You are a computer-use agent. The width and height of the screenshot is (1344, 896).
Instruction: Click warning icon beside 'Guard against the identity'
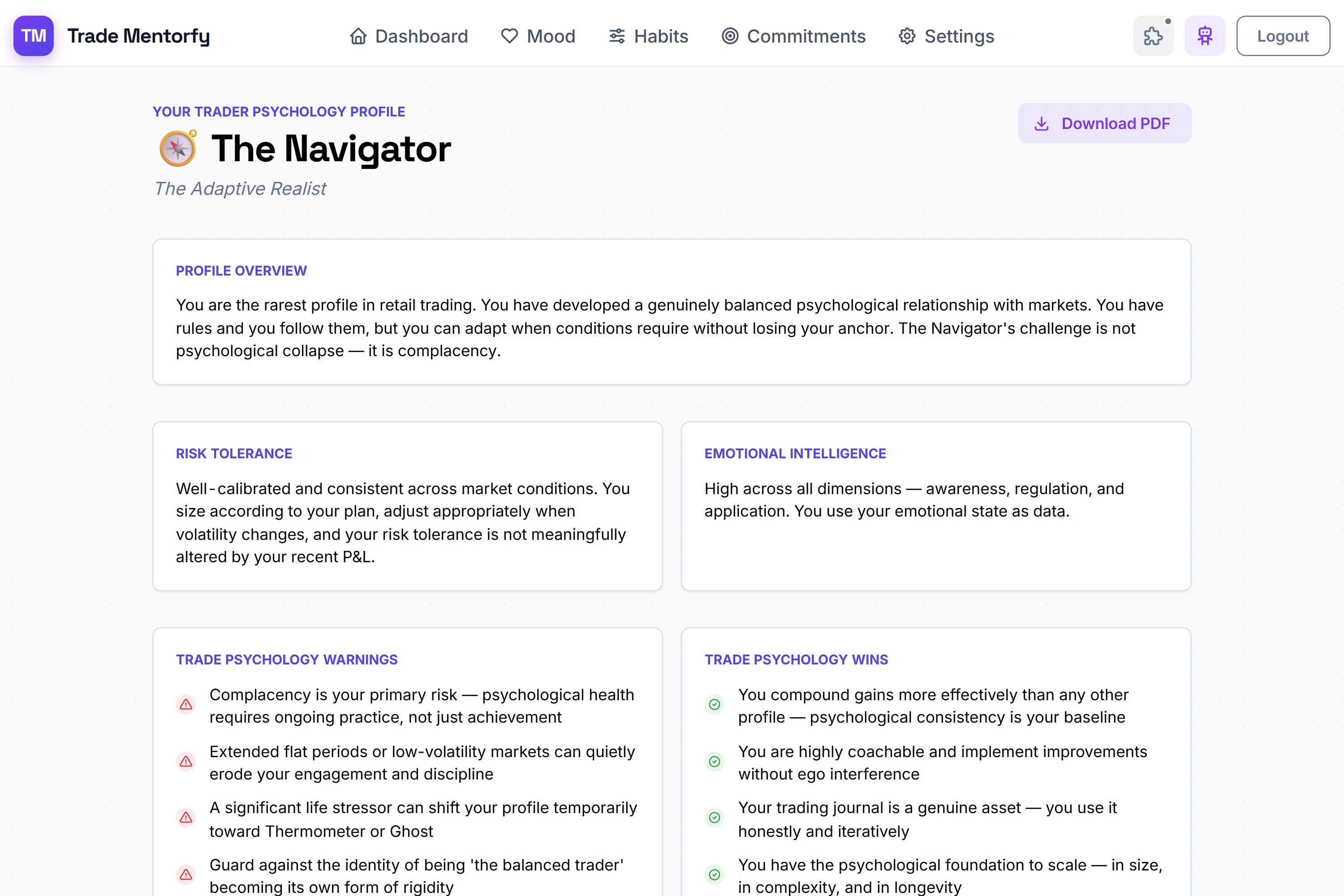(186, 875)
